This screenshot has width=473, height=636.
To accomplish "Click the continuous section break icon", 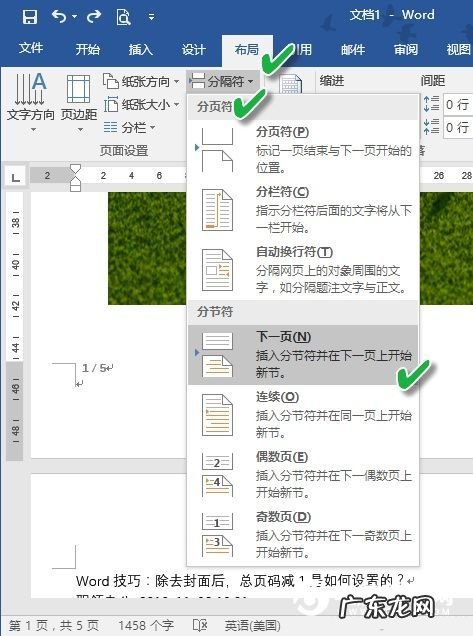I will pyautogui.click(x=217, y=415).
